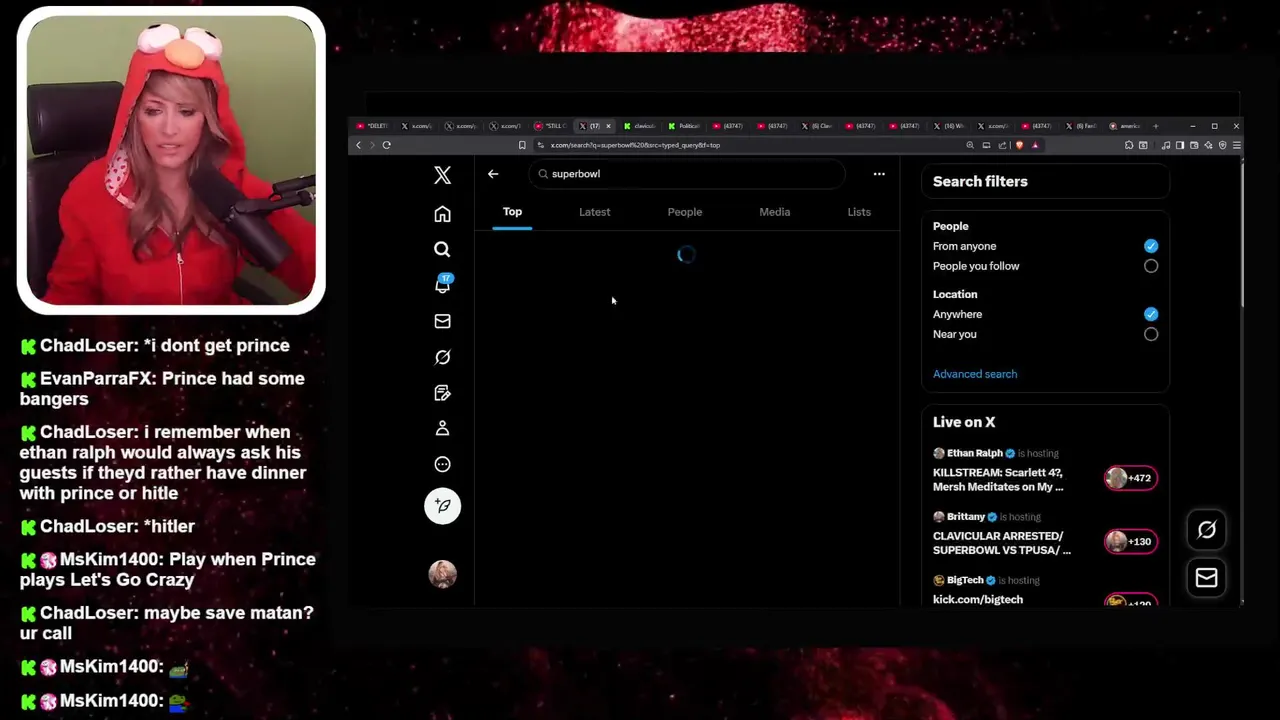Open the Home icon in X sidebar
Viewport: 1280px width, 720px height.
442,214
